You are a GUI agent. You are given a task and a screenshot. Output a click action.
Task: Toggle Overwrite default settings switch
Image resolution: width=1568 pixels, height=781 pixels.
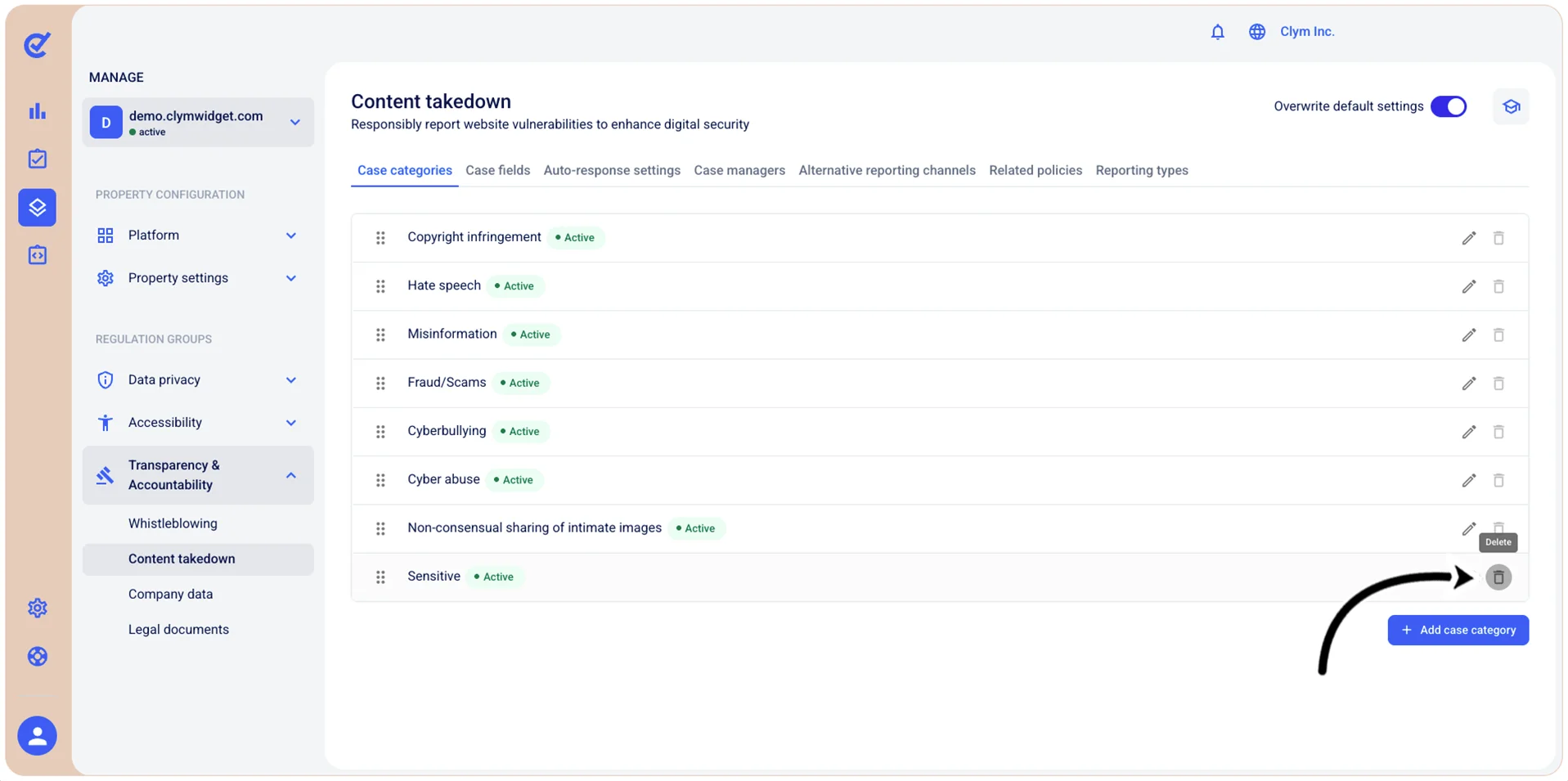coord(1449,106)
